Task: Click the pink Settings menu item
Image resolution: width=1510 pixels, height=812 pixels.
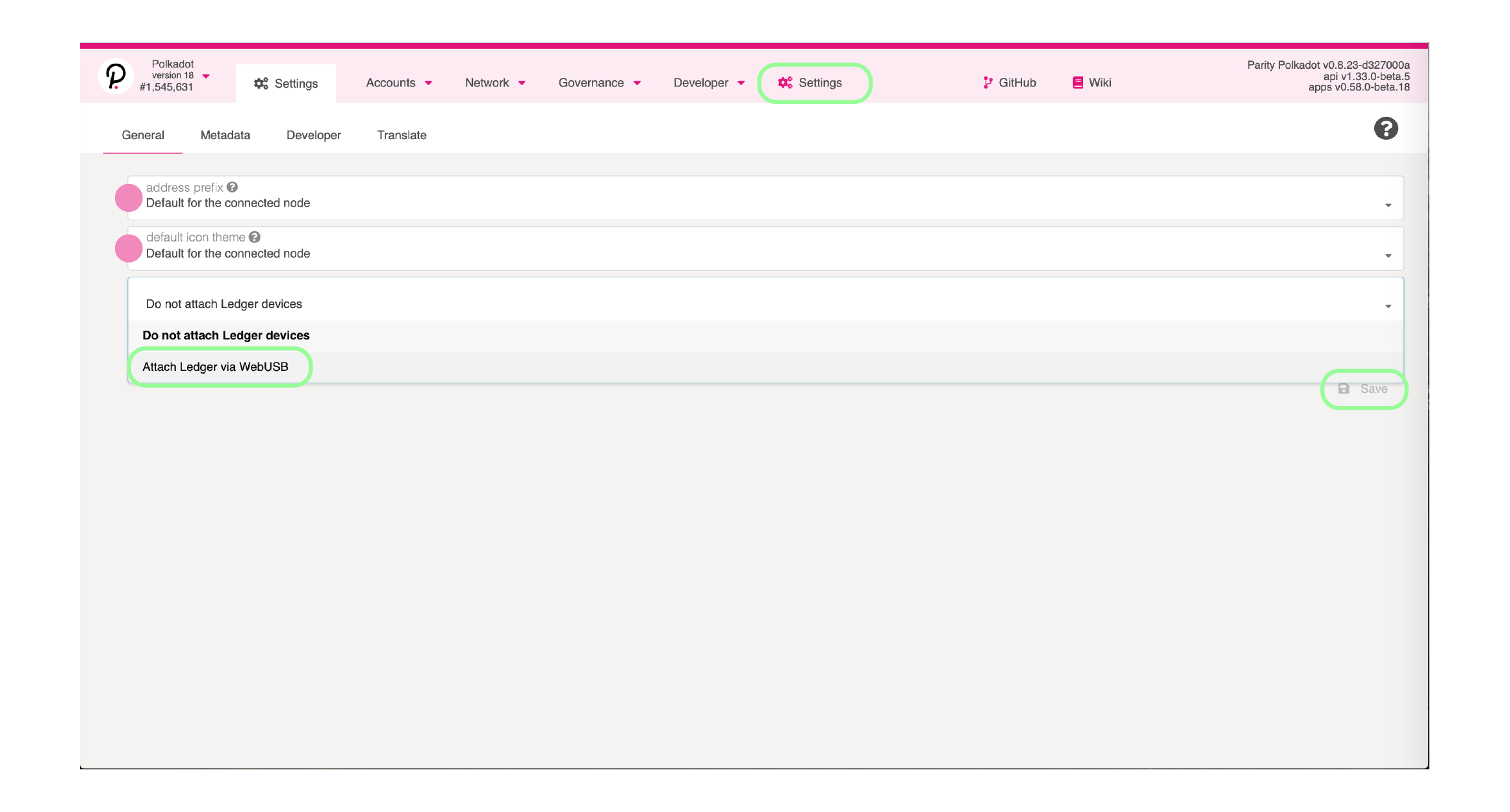Action: tap(810, 82)
